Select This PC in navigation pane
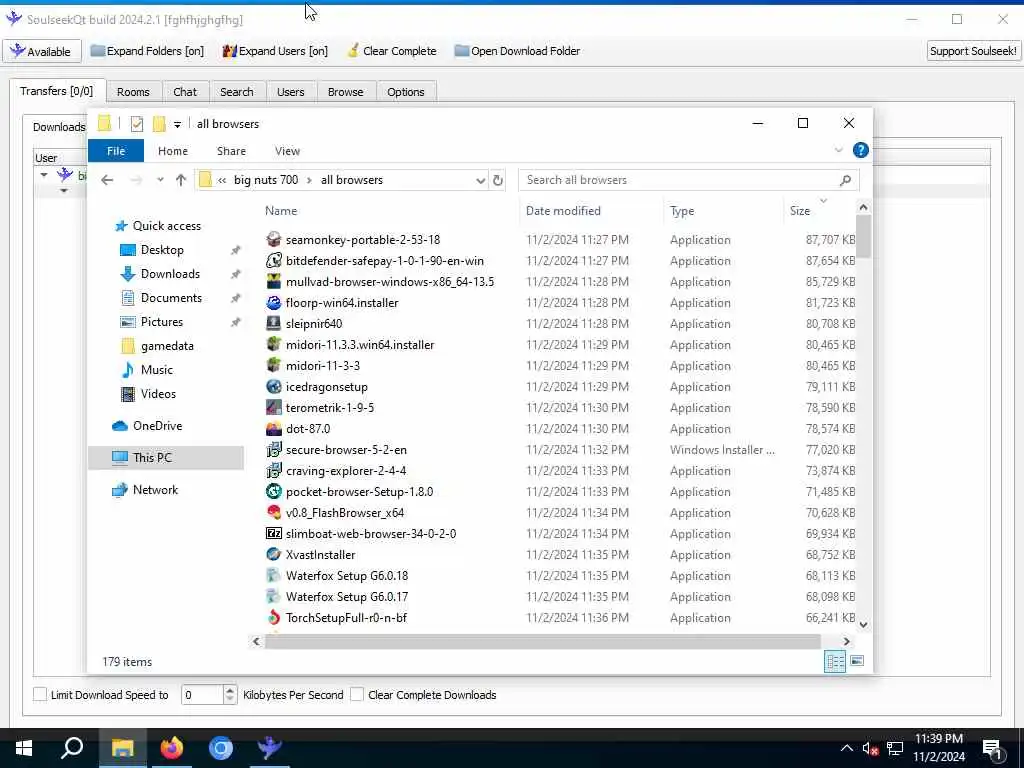Viewport: 1024px width, 768px height. (167, 458)
